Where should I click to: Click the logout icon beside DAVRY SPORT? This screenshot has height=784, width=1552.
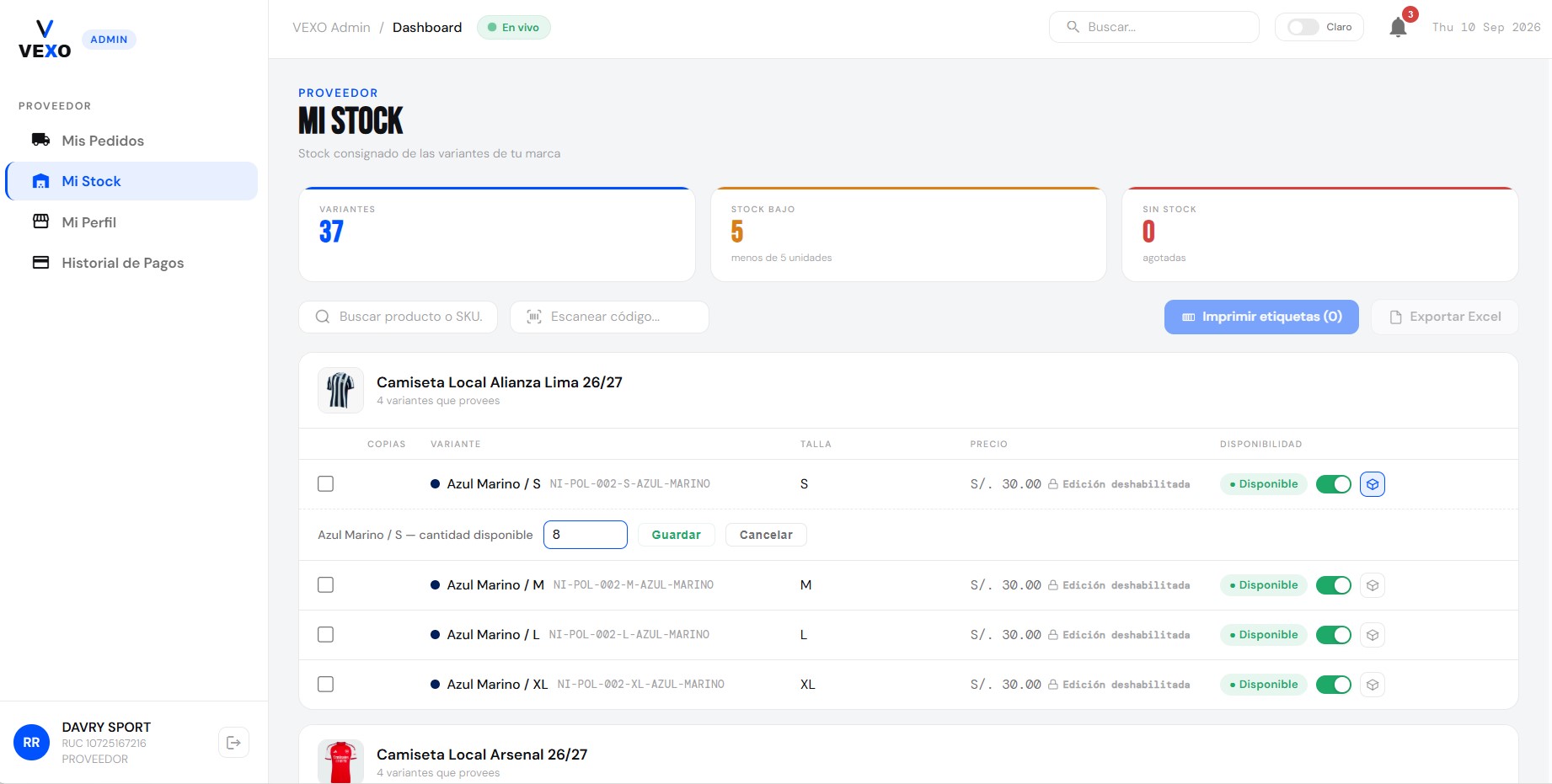(x=233, y=743)
